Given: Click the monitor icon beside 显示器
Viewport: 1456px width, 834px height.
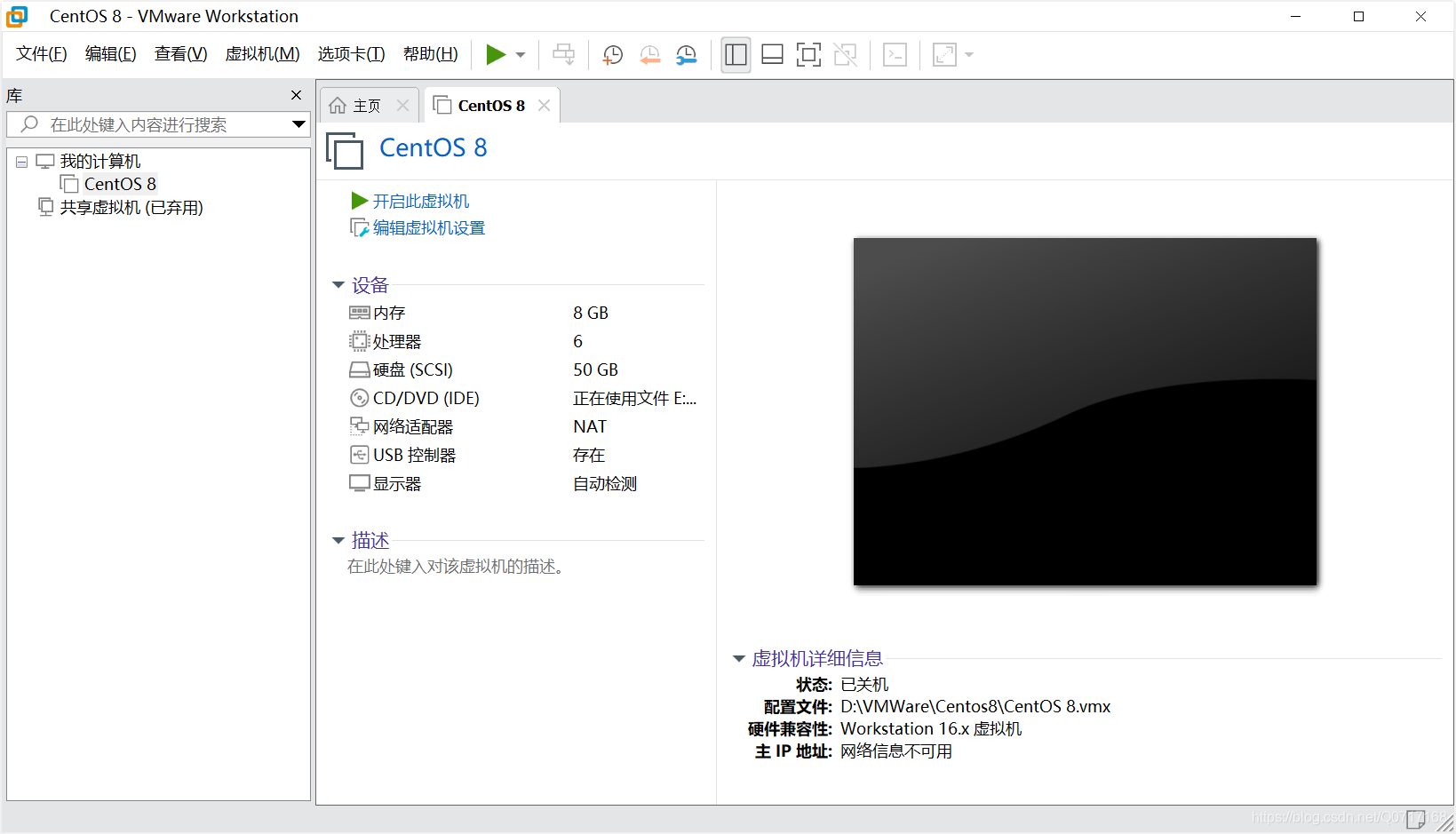Looking at the screenshot, I should pos(359,483).
